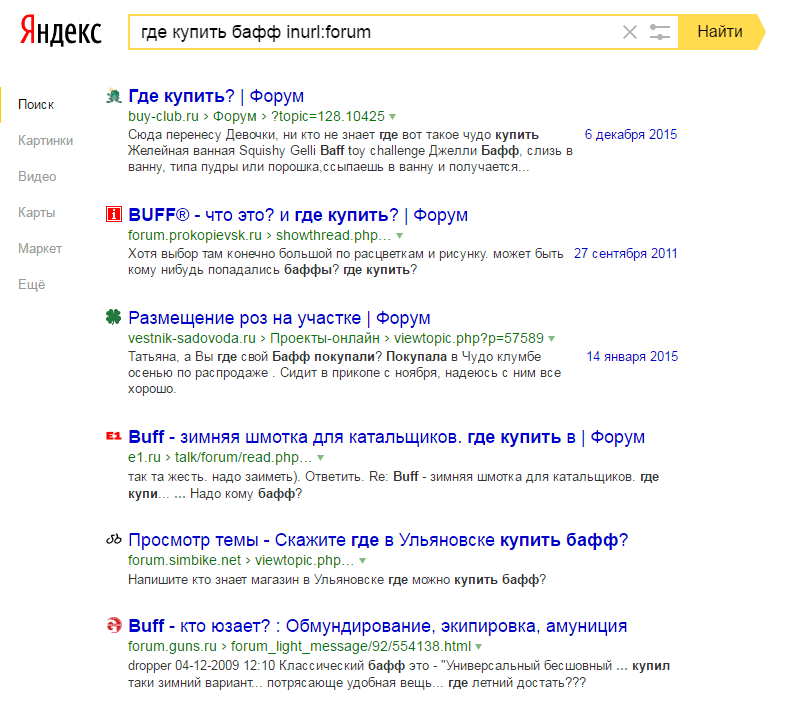Click the vestnik-sadovoda.ru green clover favicon
This screenshot has height=710, width=792.
(x=114, y=317)
